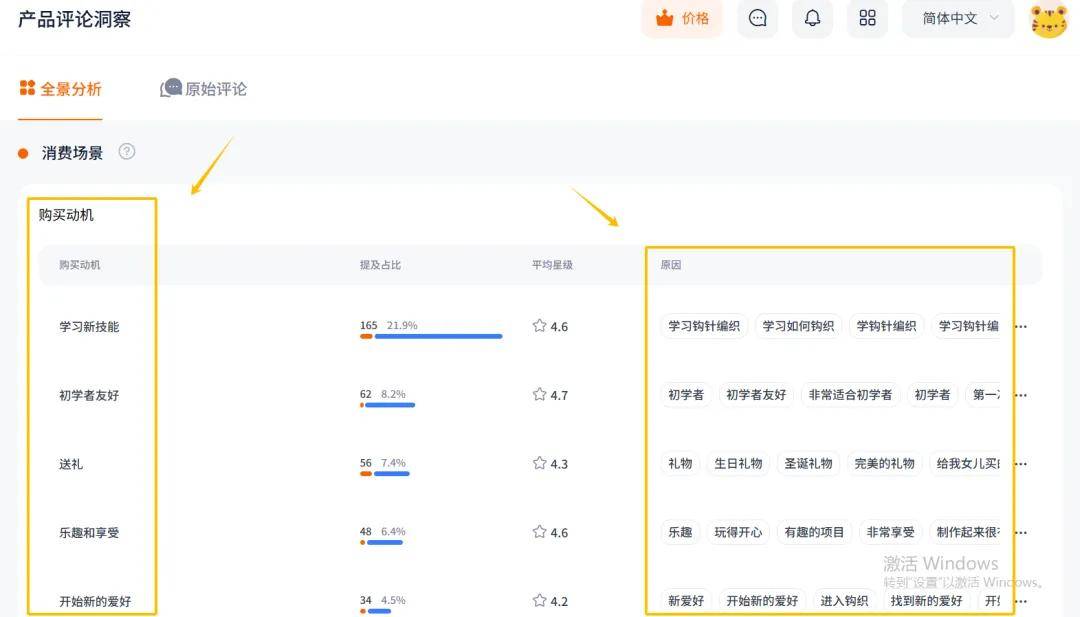Image resolution: width=1080 pixels, height=617 pixels.
Task: Select the 乐趣 reason tag
Action: [681, 532]
